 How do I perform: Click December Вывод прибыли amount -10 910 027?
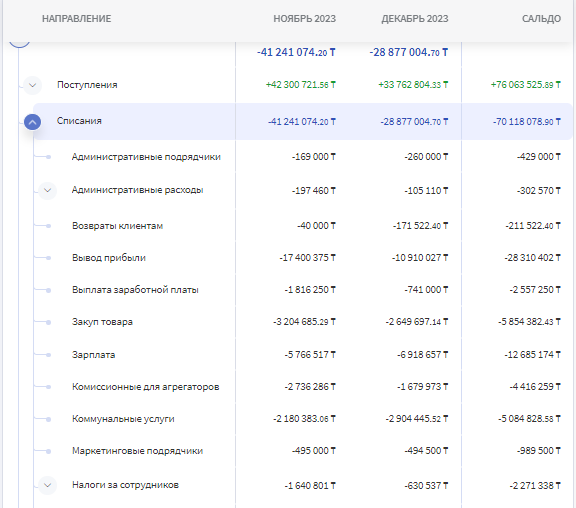420,258
